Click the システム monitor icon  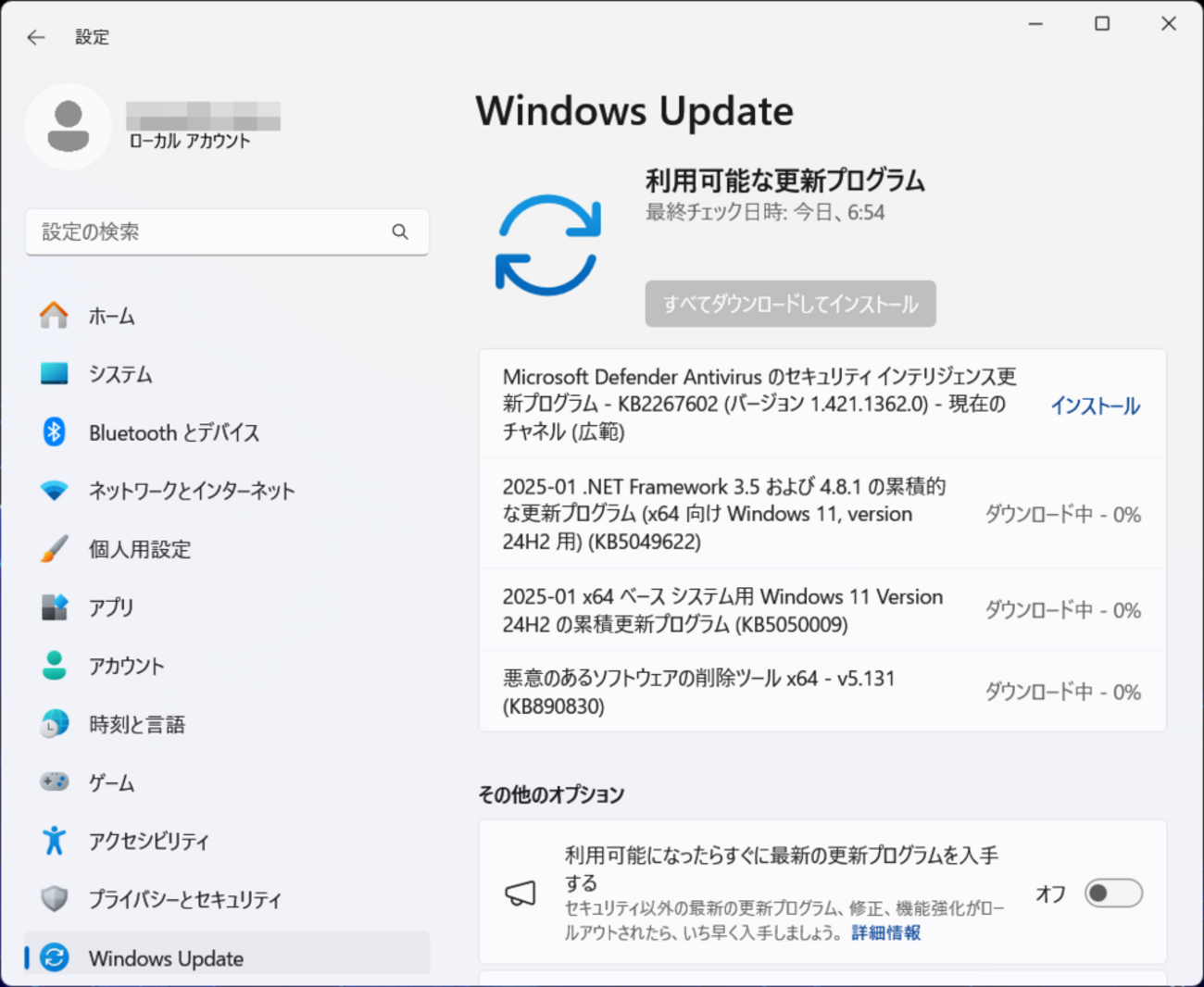[x=54, y=374]
